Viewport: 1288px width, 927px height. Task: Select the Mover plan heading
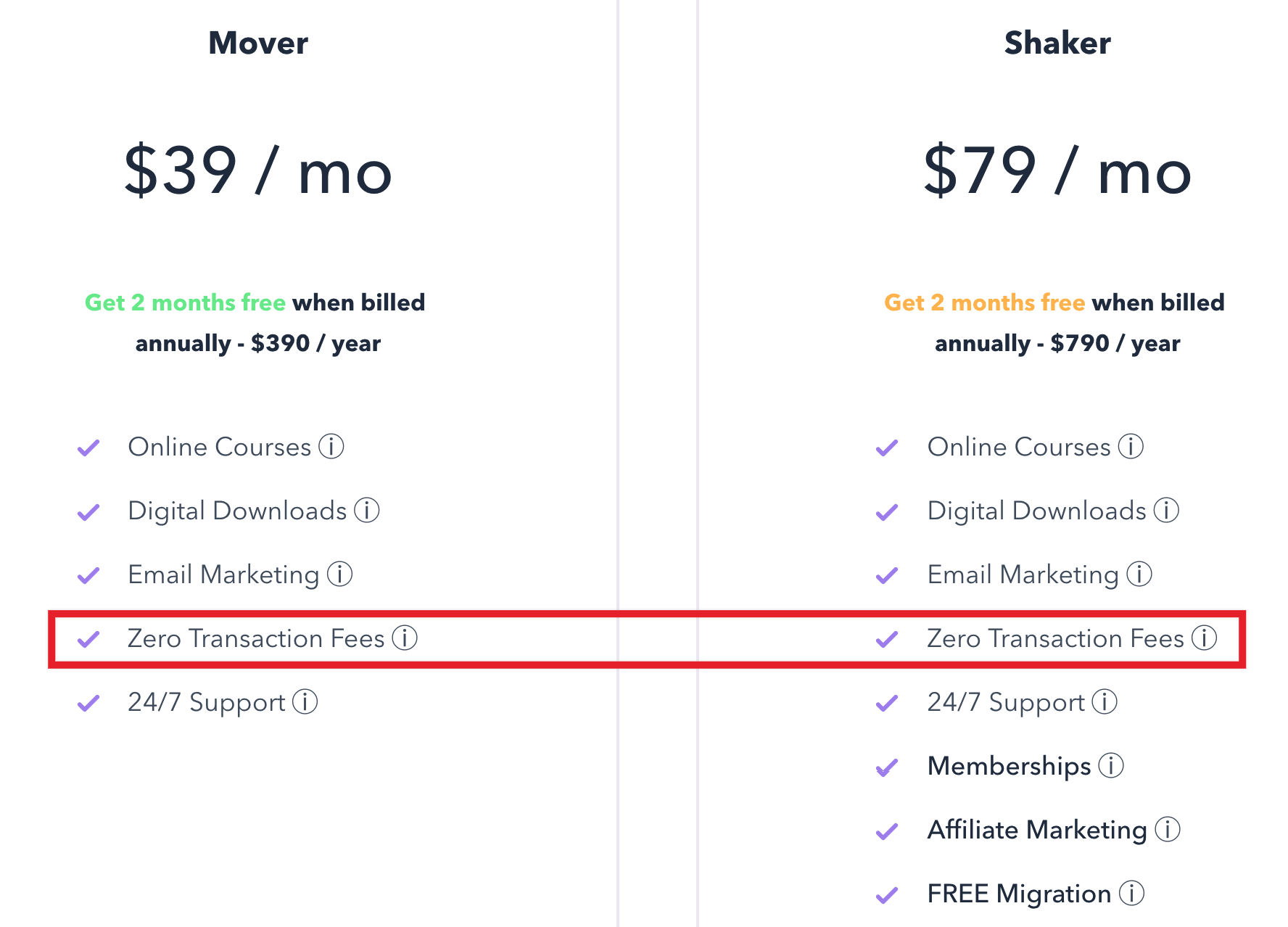click(258, 43)
